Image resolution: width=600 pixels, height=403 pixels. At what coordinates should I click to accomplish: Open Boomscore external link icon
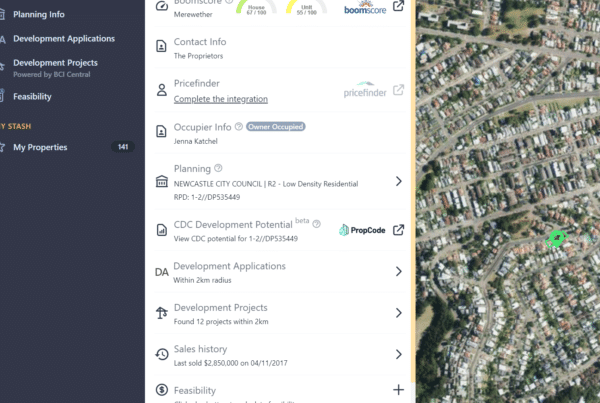[398, 7]
